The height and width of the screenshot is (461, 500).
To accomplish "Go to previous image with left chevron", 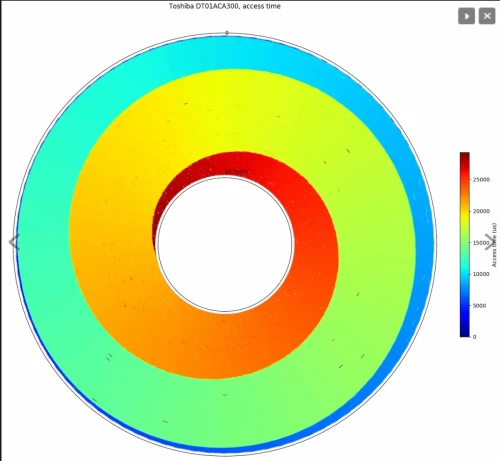I will [x=14, y=242].
